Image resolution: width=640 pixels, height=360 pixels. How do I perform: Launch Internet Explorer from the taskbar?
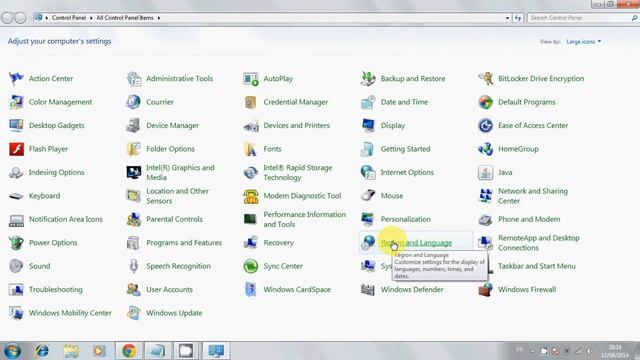[x=42, y=351]
